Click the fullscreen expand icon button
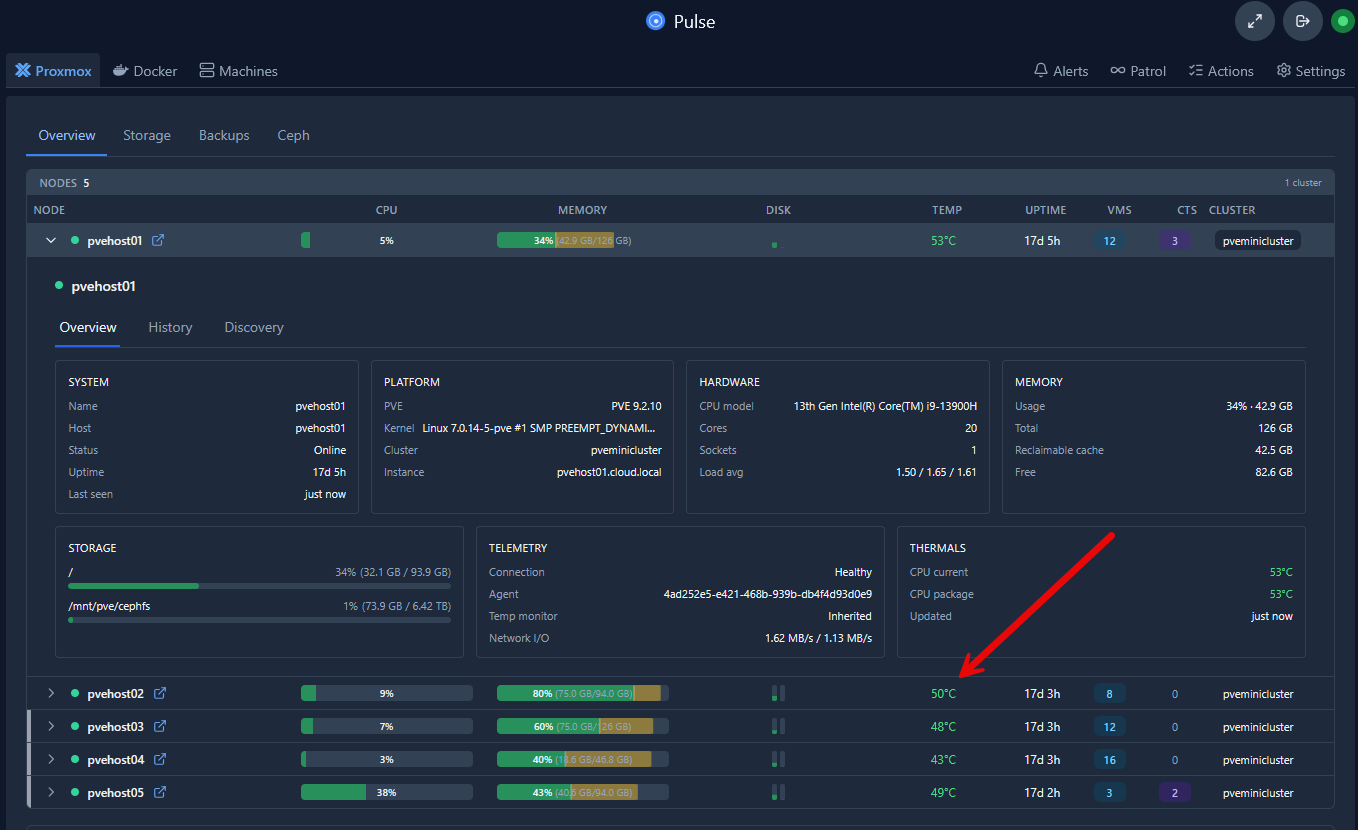Screen dimensions: 1358x830 click(x=1255, y=21)
